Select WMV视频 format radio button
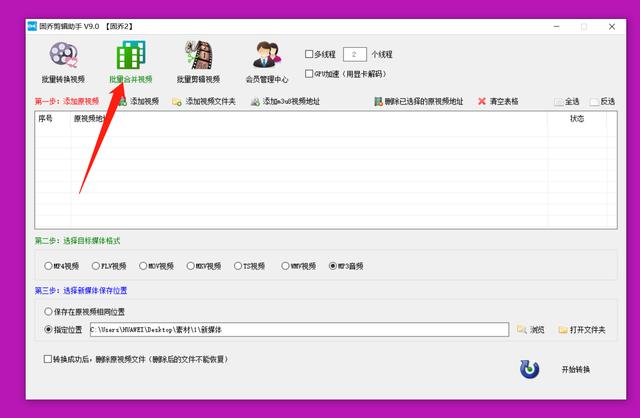Image resolution: width=640 pixels, height=418 pixels. (x=285, y=266)
